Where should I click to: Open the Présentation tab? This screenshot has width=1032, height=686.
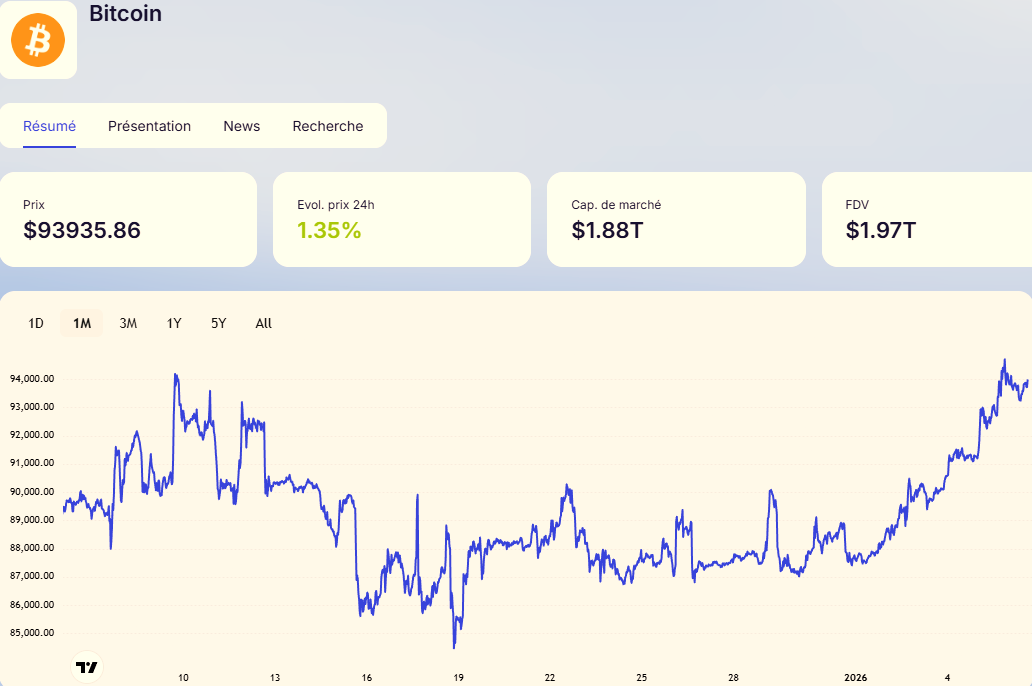click(149, 126)
